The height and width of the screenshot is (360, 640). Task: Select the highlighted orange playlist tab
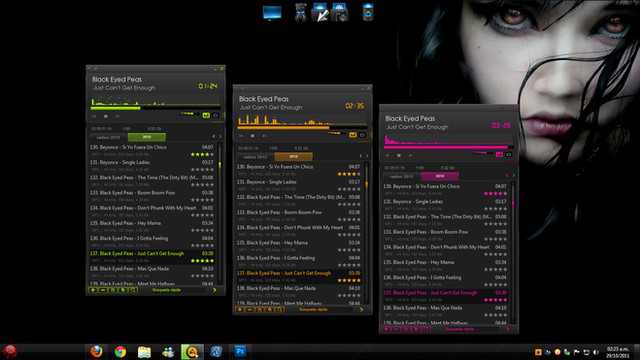click(x=293, y=157)
